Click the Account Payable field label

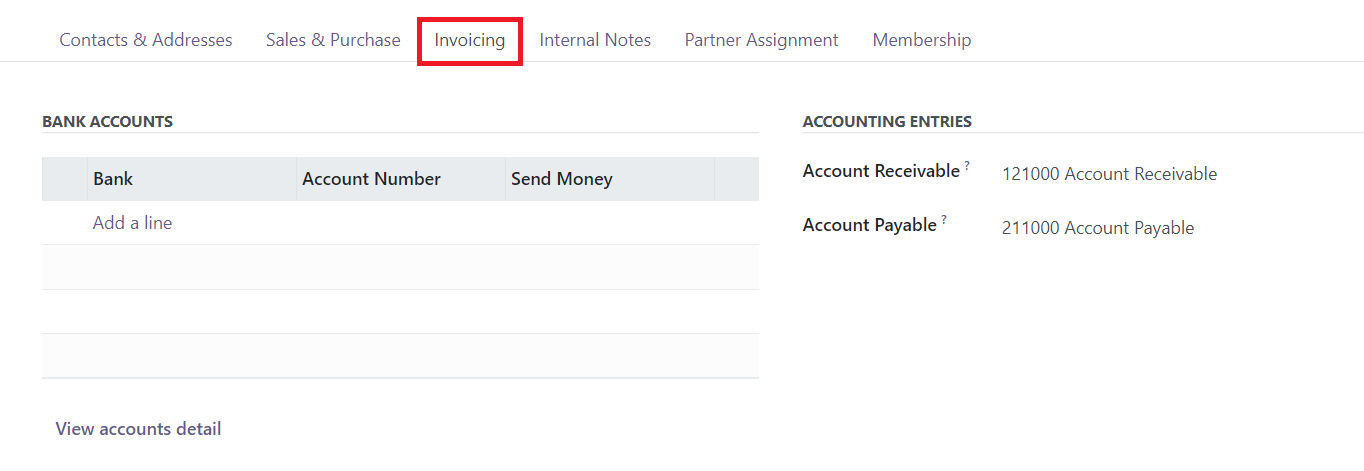tap(869, 225)
